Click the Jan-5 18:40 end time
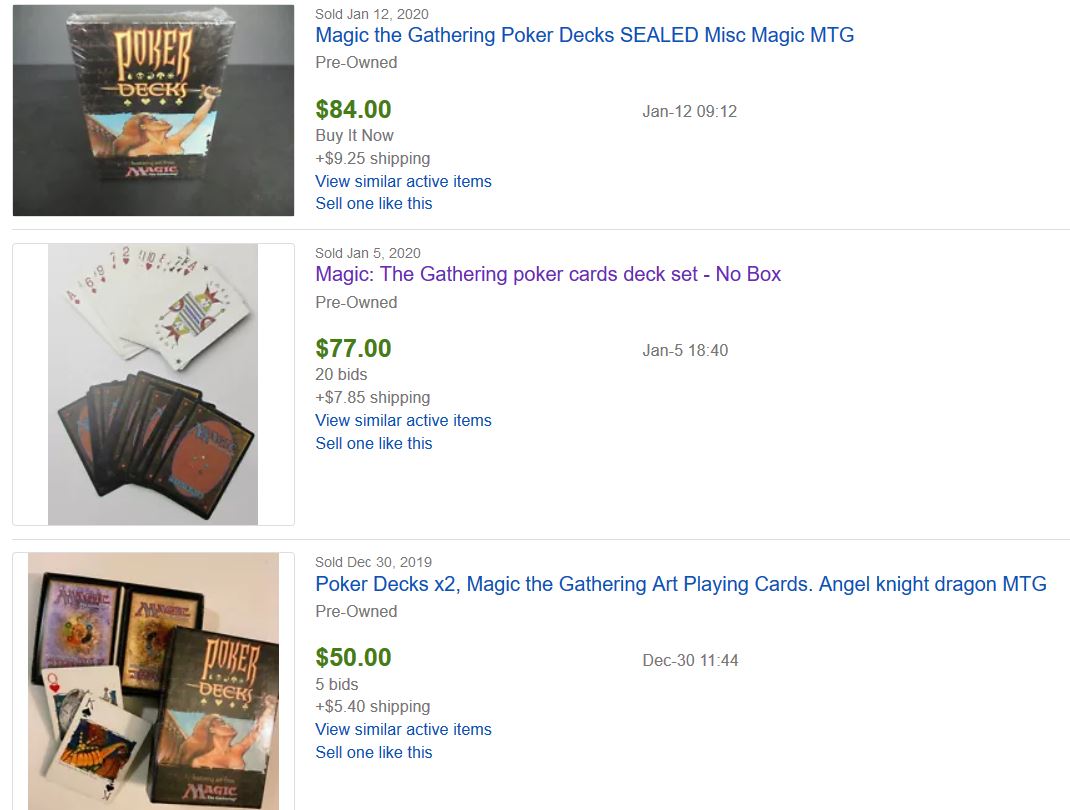The image size is (1070, 810). pyautogui.click(x=685, y=350)
